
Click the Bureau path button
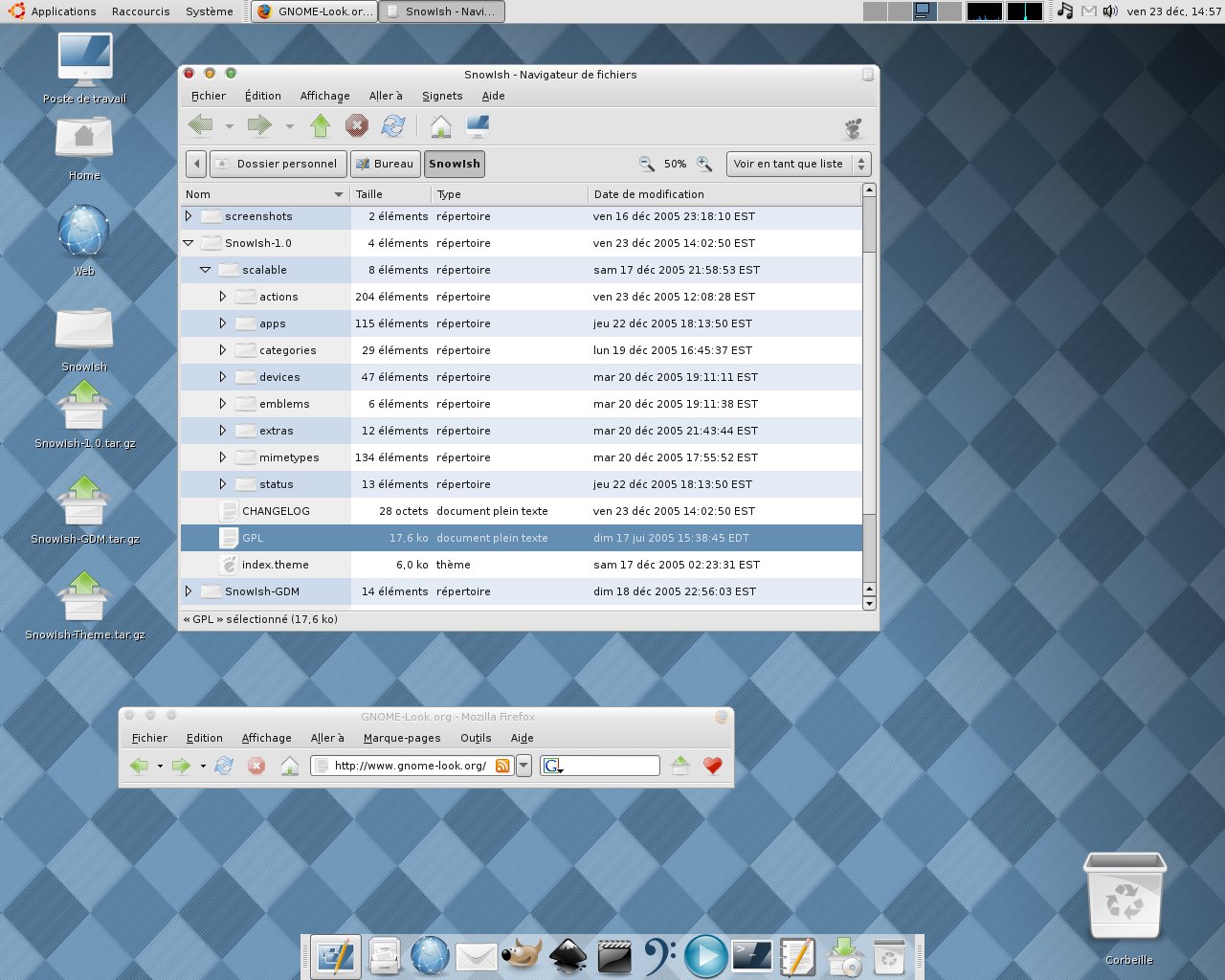(385, 164)
